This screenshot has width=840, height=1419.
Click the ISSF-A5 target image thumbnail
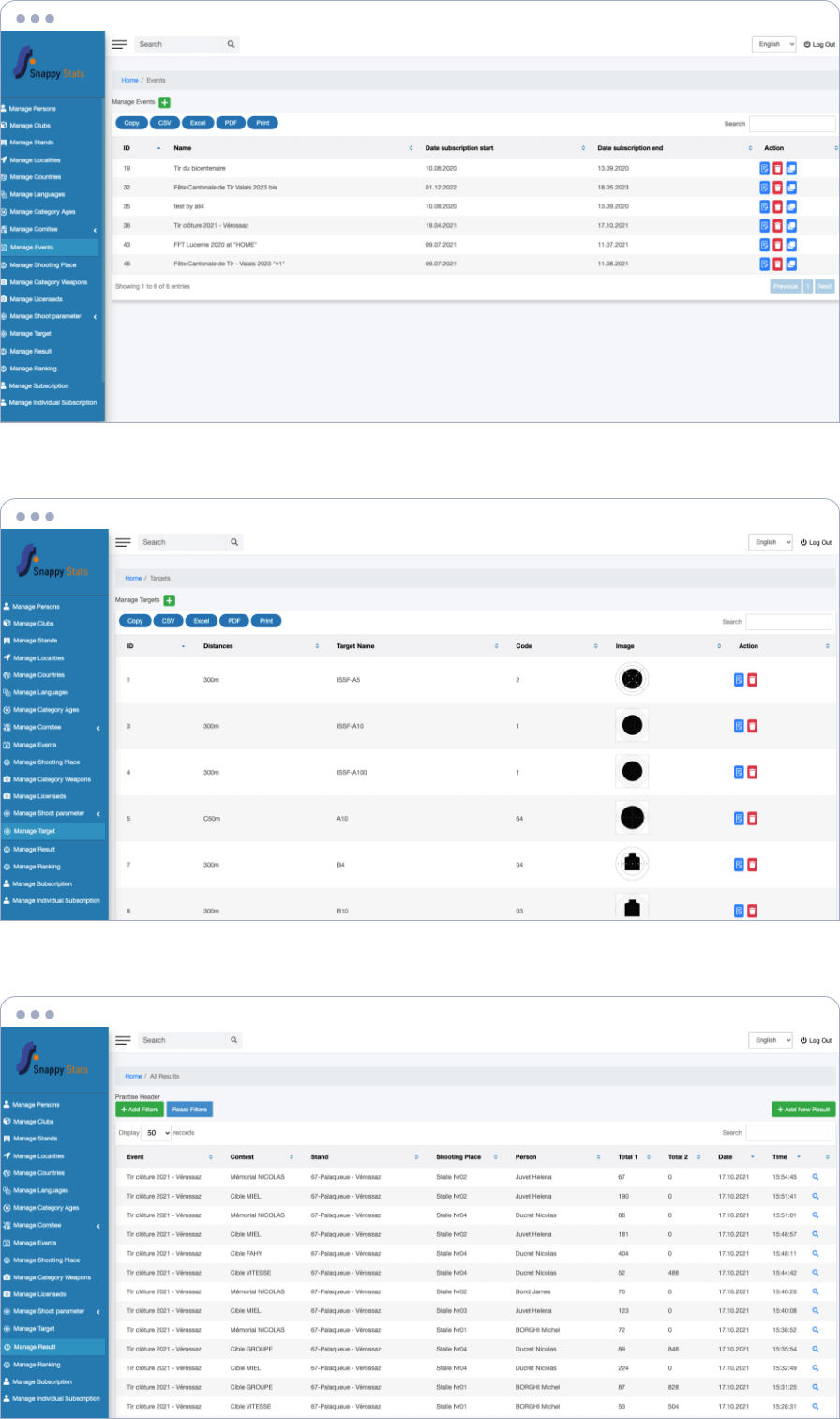(x=631, y=678)
